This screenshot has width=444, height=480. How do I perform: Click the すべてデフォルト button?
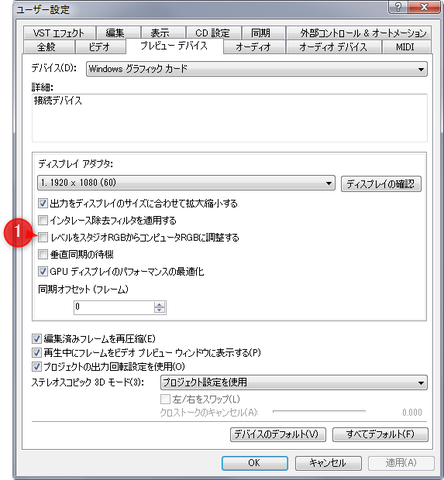380,435
